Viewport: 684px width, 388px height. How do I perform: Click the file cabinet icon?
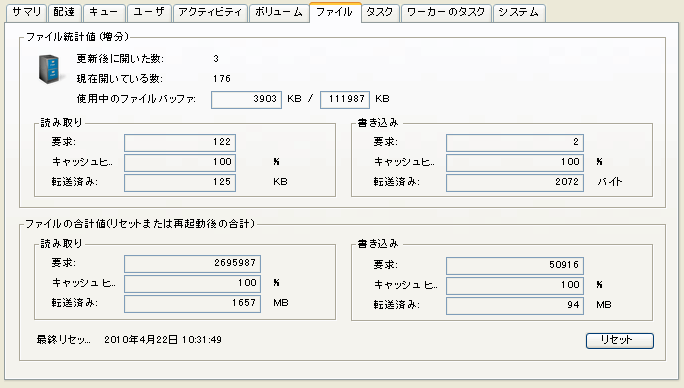coord(49,69)
